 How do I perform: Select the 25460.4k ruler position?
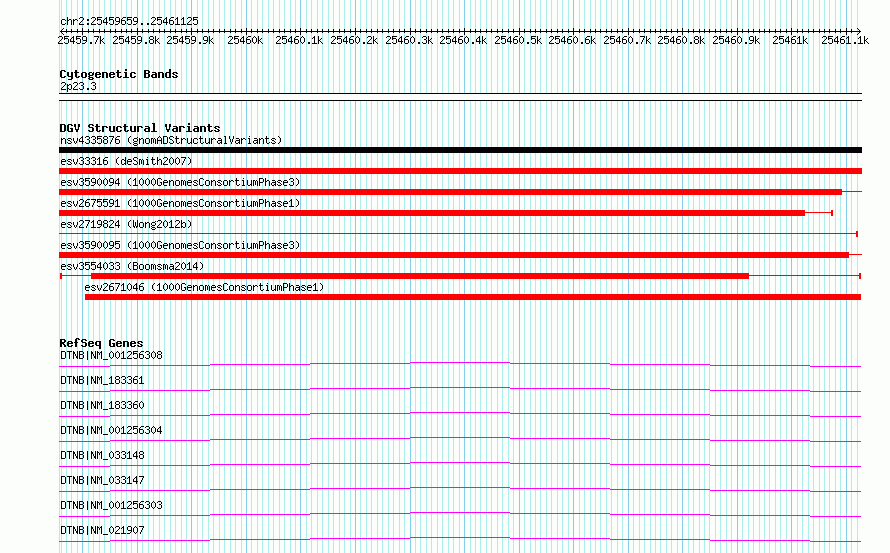click(463, 40)
